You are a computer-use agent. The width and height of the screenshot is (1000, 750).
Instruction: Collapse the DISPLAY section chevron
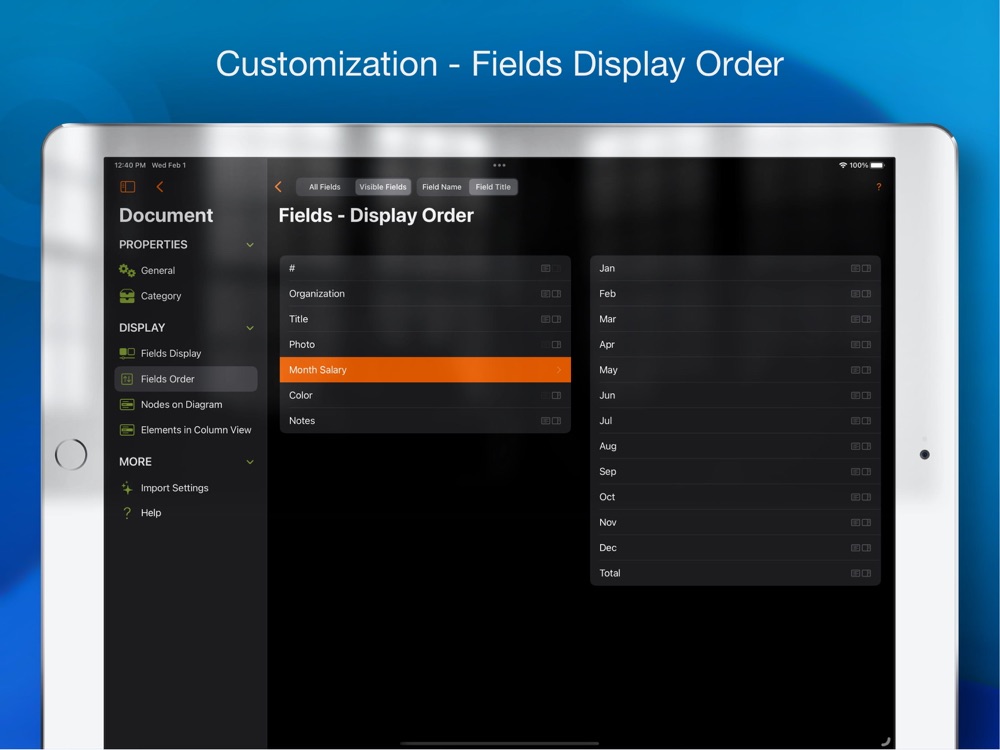(250, 328)
